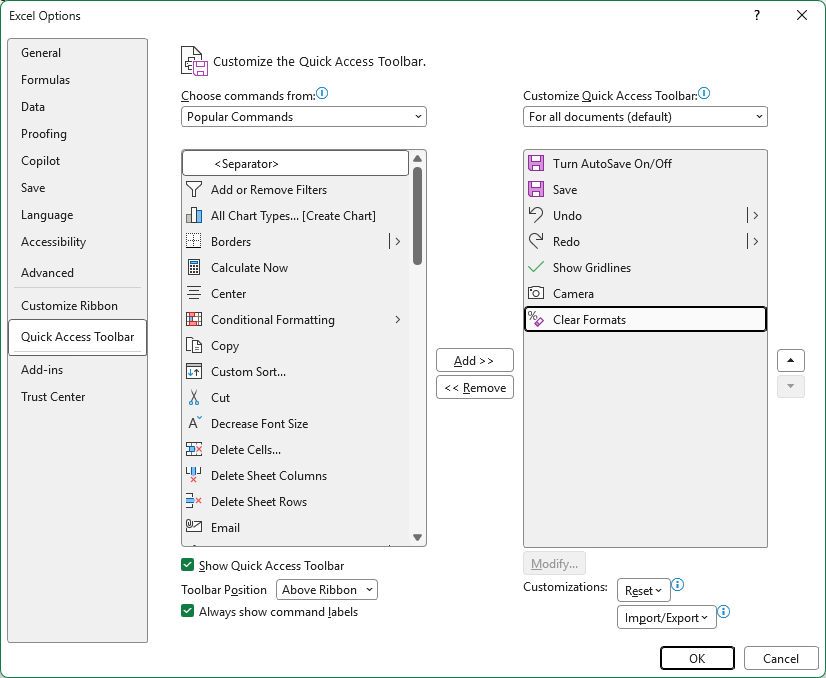
Task: Expand the Conditional Formatting submenu arrow
Action: (397, 319)
